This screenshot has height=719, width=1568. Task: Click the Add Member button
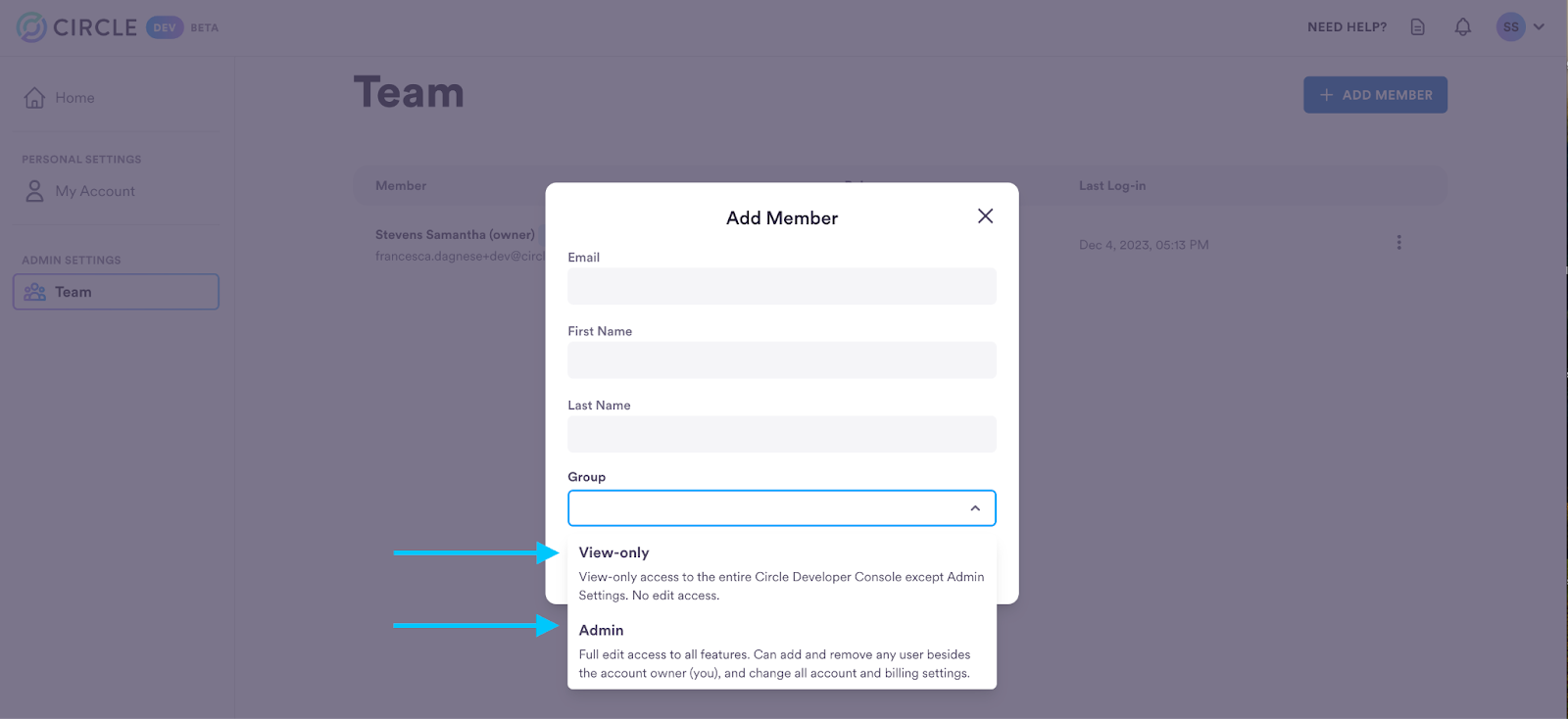[1375, 95]
